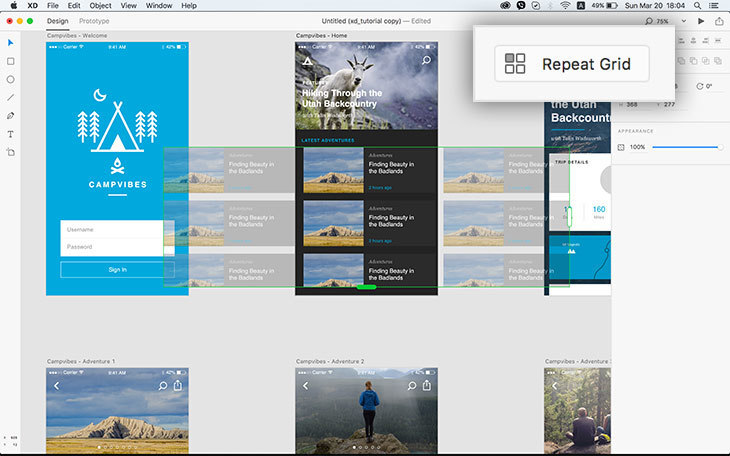
Task: Open Spotlight search in menu bar
Action: pos(697,6)
